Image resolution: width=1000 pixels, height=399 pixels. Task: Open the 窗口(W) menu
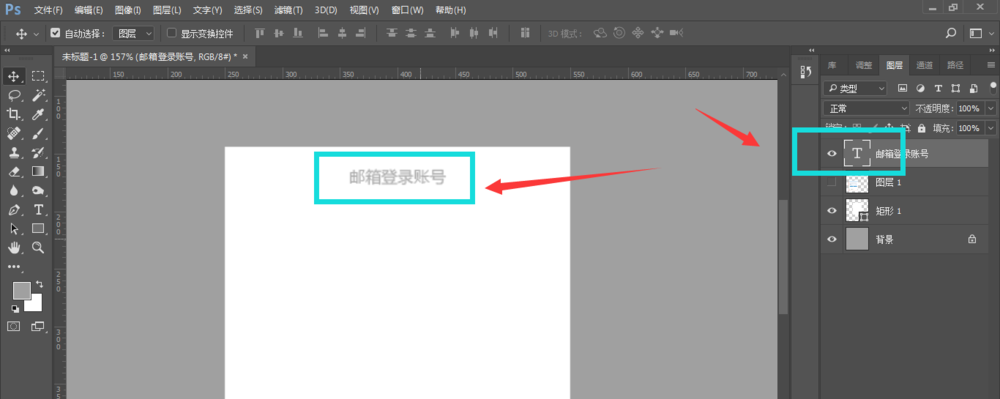point(407,10)
